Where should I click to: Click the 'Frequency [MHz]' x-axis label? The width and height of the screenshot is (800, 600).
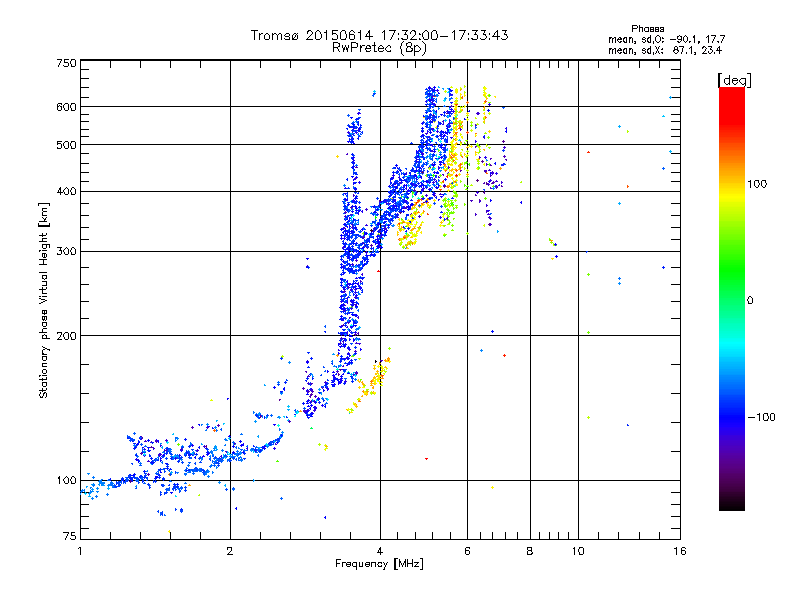point(379,564)
